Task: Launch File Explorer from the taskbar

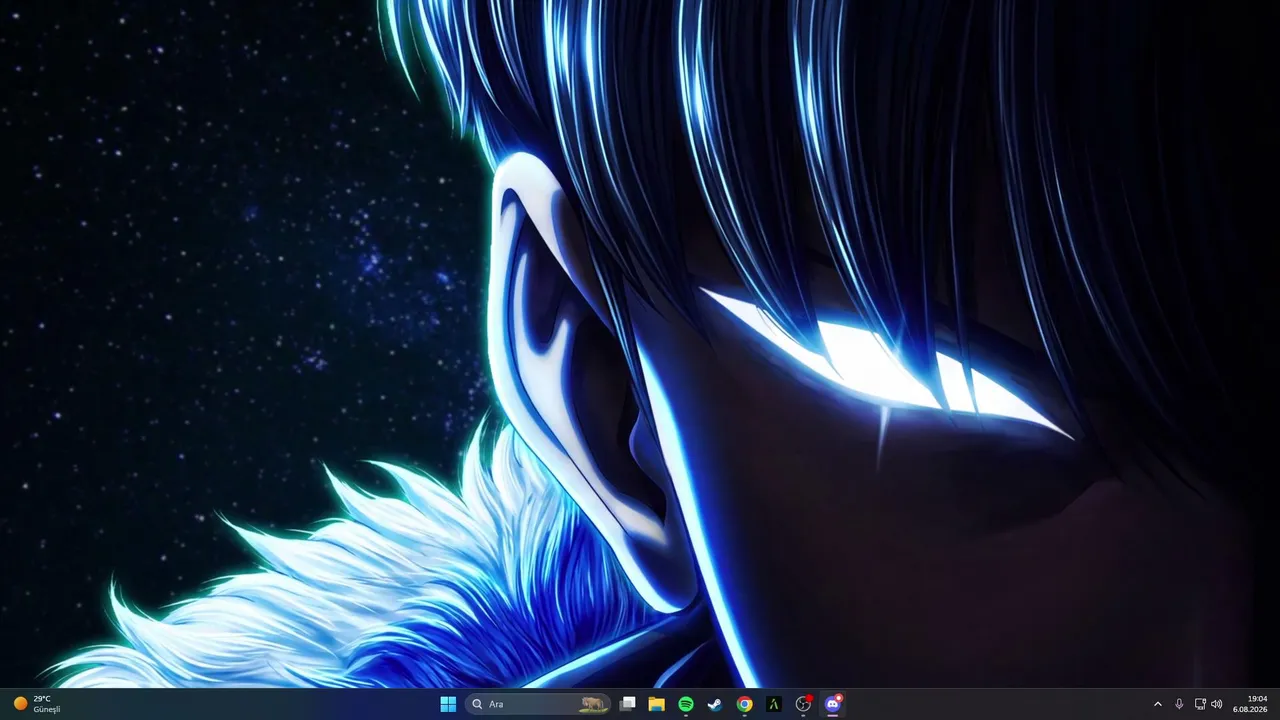Action: tap(656, 704)
